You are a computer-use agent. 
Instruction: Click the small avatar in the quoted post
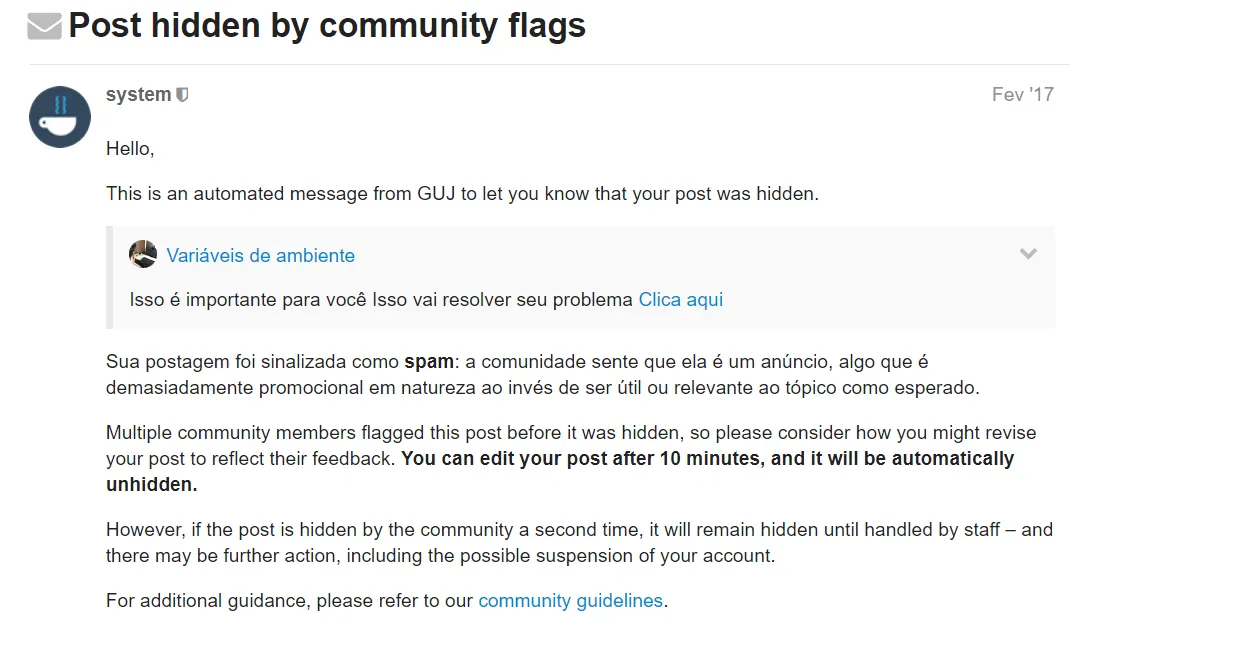coord(143,254)
